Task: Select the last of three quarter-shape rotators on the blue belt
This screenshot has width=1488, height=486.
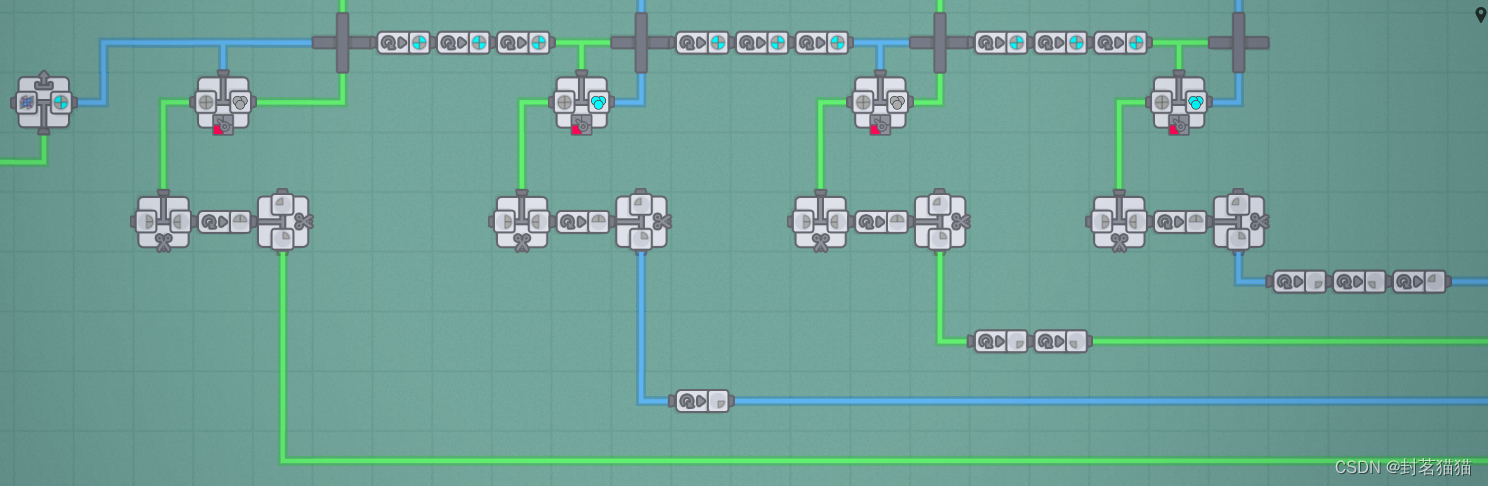Action: pos(1419,282)
